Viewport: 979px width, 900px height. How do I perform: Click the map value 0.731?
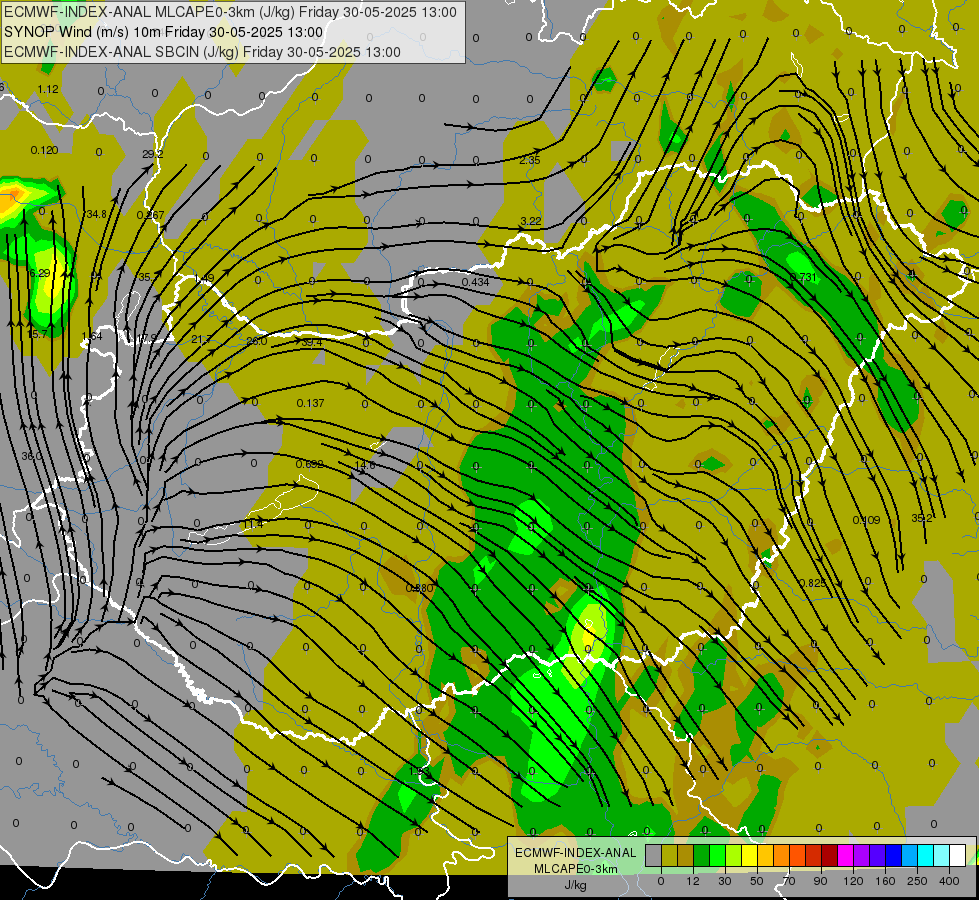804,277
